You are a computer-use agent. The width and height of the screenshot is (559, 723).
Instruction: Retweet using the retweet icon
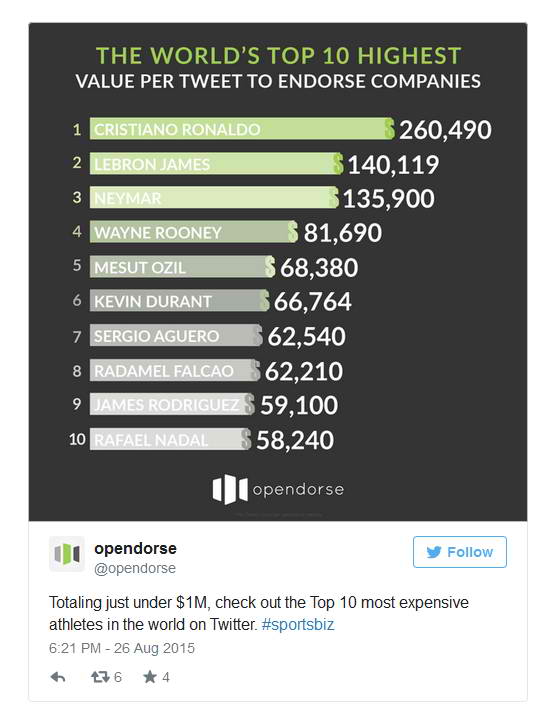(100, 677)
